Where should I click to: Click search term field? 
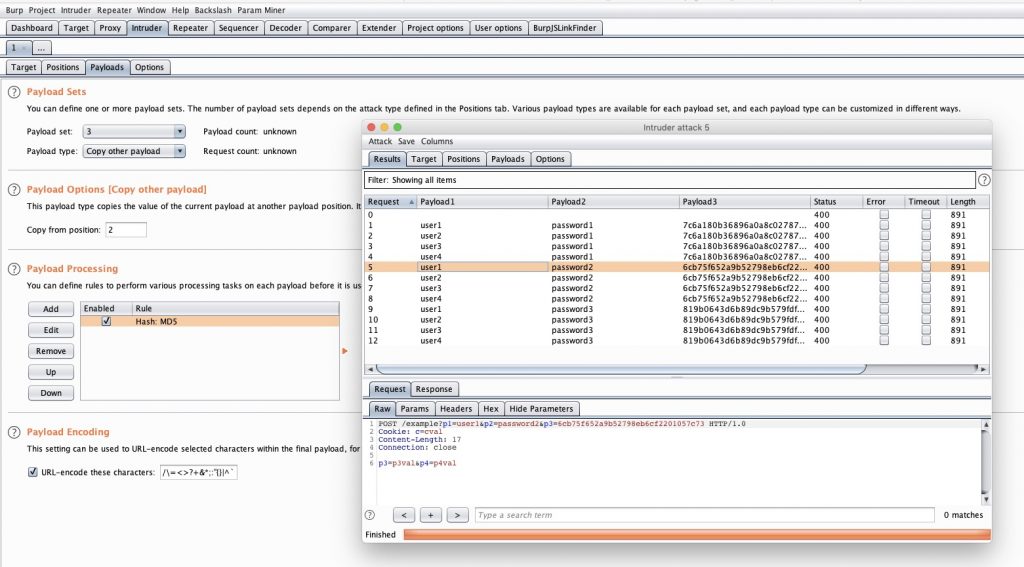[704, 515]
